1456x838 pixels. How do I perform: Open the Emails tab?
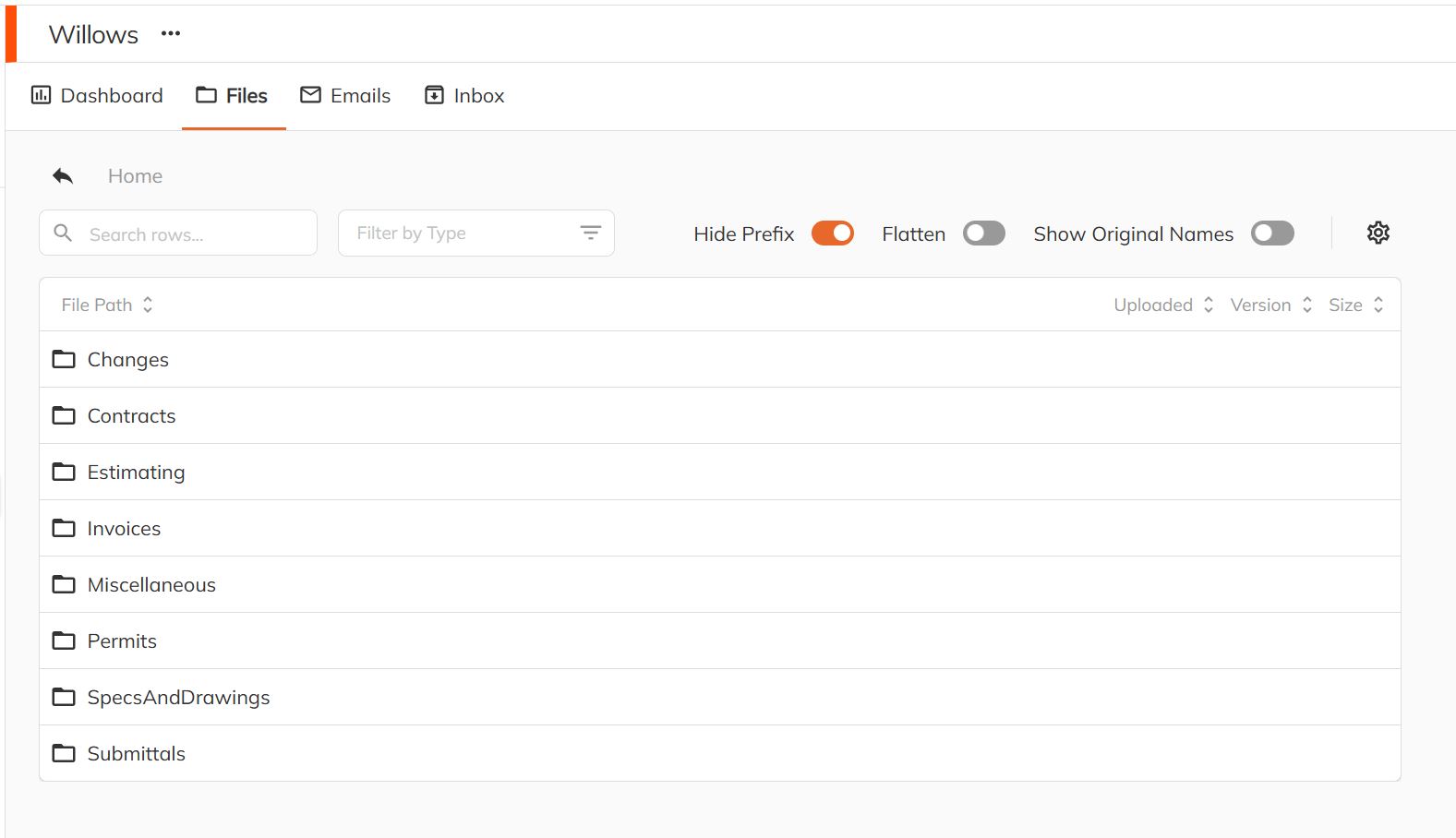click(345, 96)
